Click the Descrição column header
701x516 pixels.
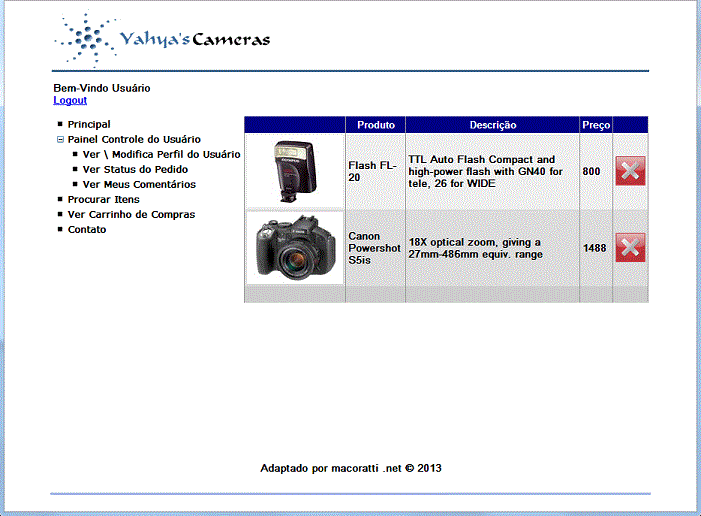(x=493, y=125)
